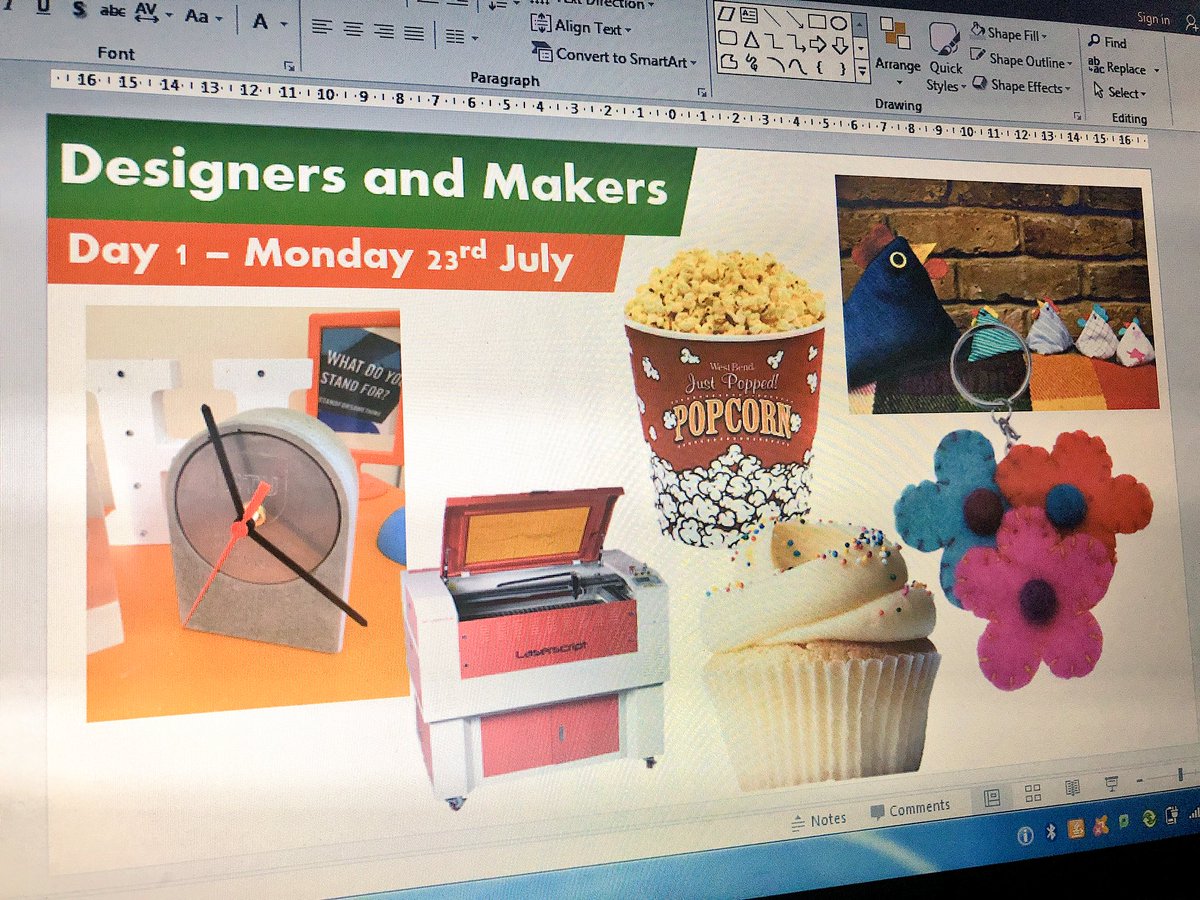This screenshot has height=900, width=1200.
Task: Open Shape Outline options
Action: point(1021,60)
